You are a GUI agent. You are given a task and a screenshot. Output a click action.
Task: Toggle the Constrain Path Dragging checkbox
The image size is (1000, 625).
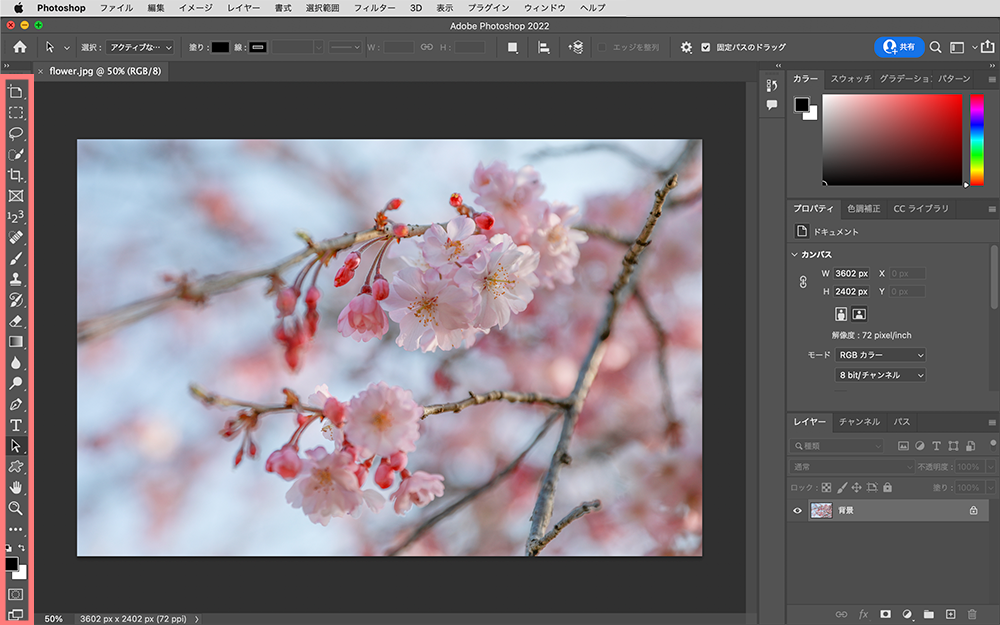(x=705, y=47)
